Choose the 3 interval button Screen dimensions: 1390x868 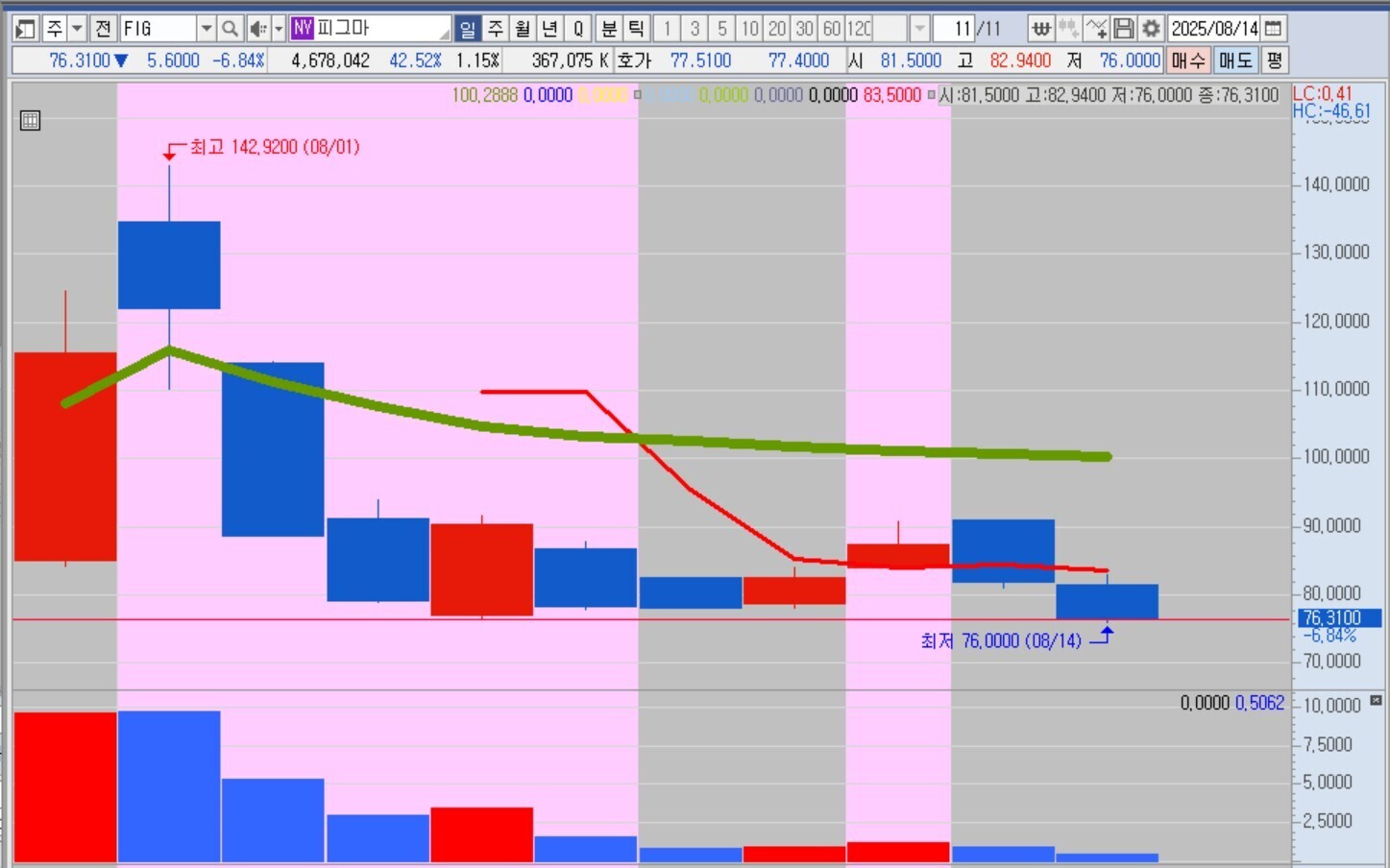695,29
